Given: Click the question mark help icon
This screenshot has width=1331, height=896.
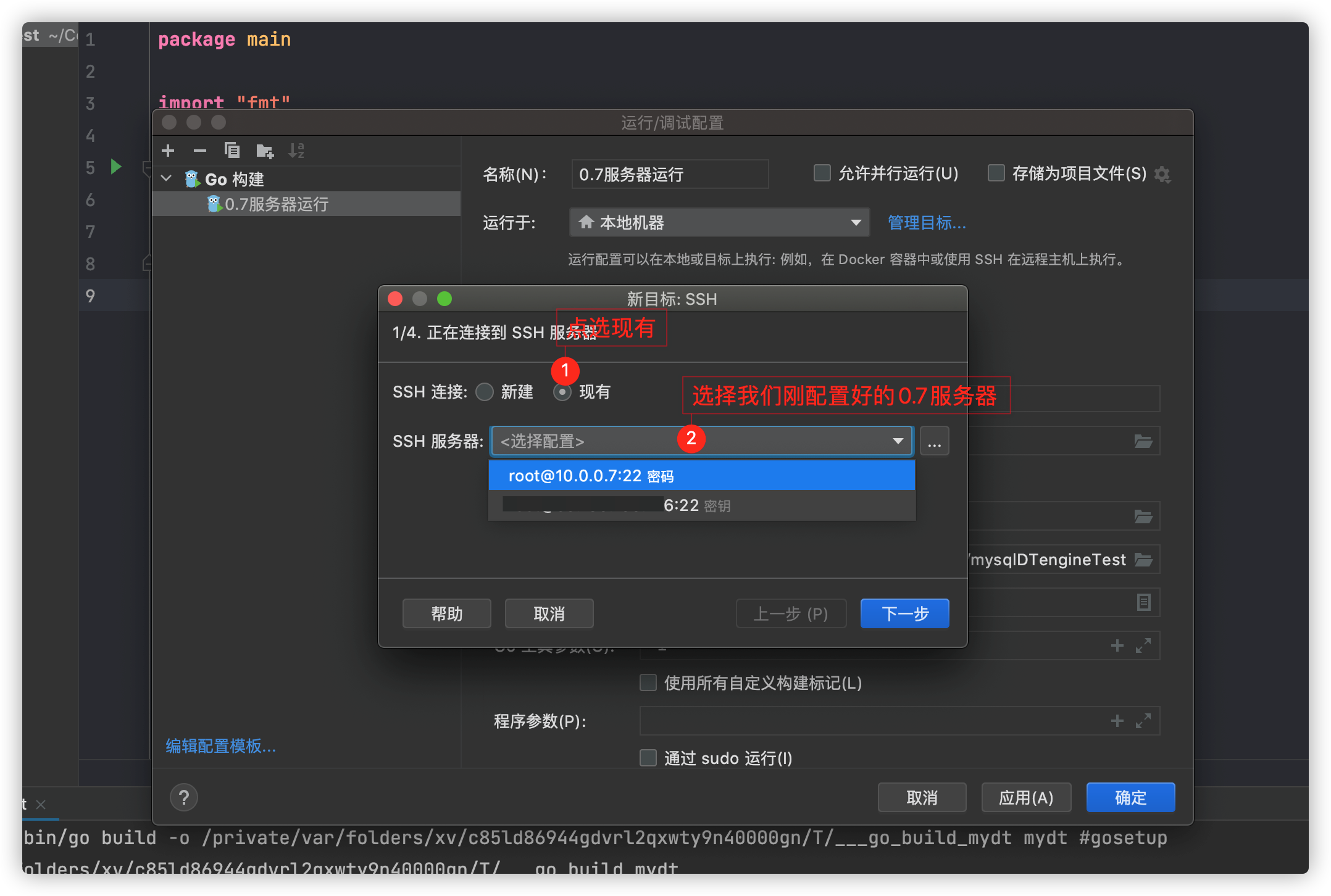Looking at the screenshot, I should tap(183, 797).
